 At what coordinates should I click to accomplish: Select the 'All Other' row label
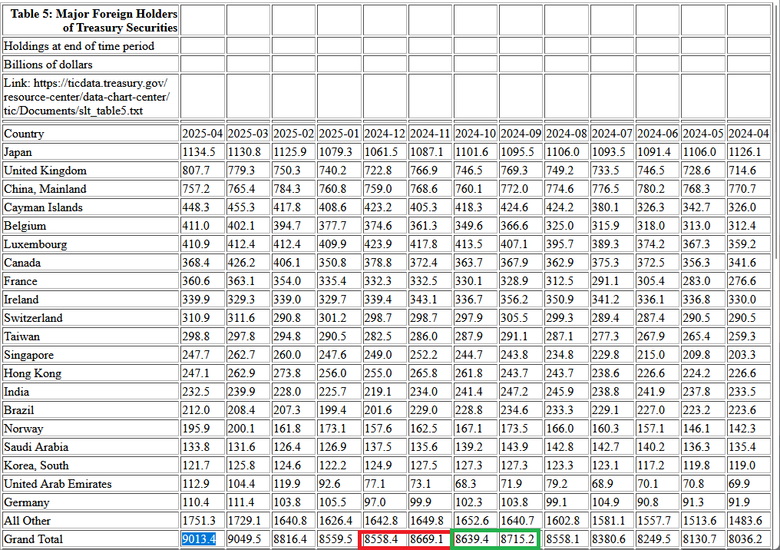pyautogui.click(x=27, y=520)
